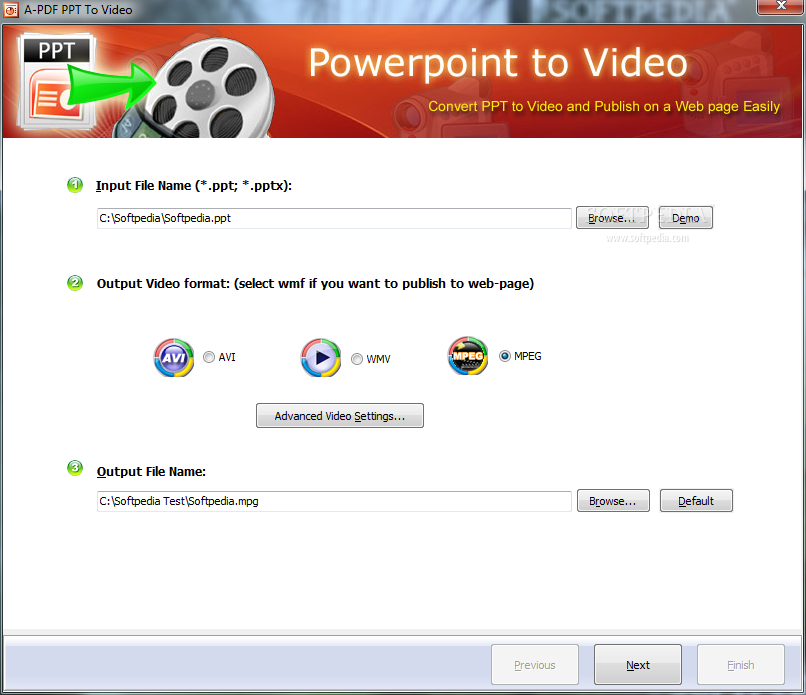Click 'Convert PPT to Video' banner subtitle
806x695 pixels.
(604, 106)
